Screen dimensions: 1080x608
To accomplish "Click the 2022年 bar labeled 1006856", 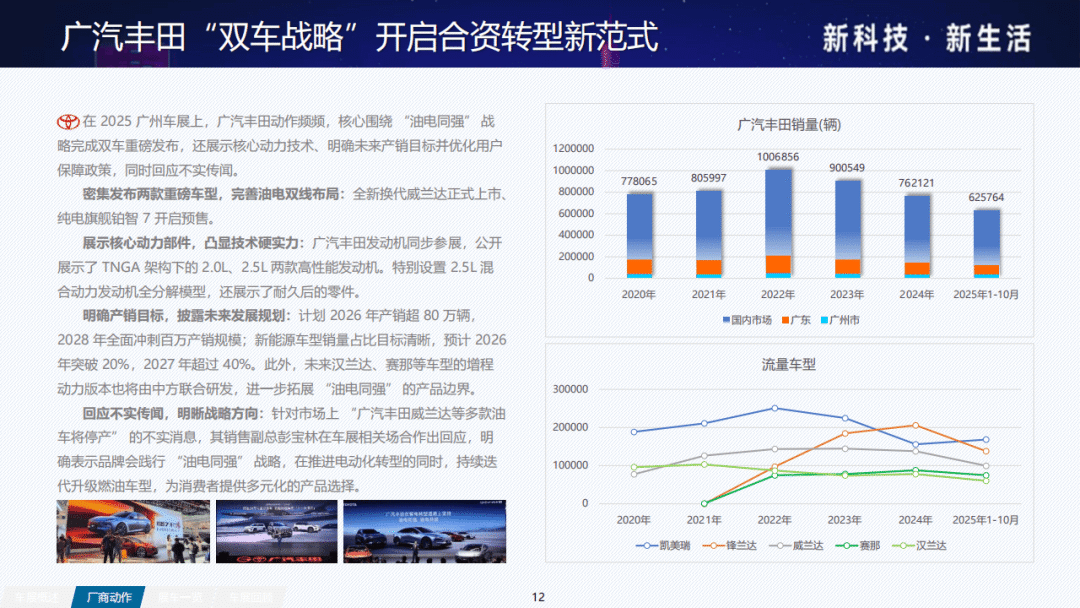I will [x=778, y=223].
